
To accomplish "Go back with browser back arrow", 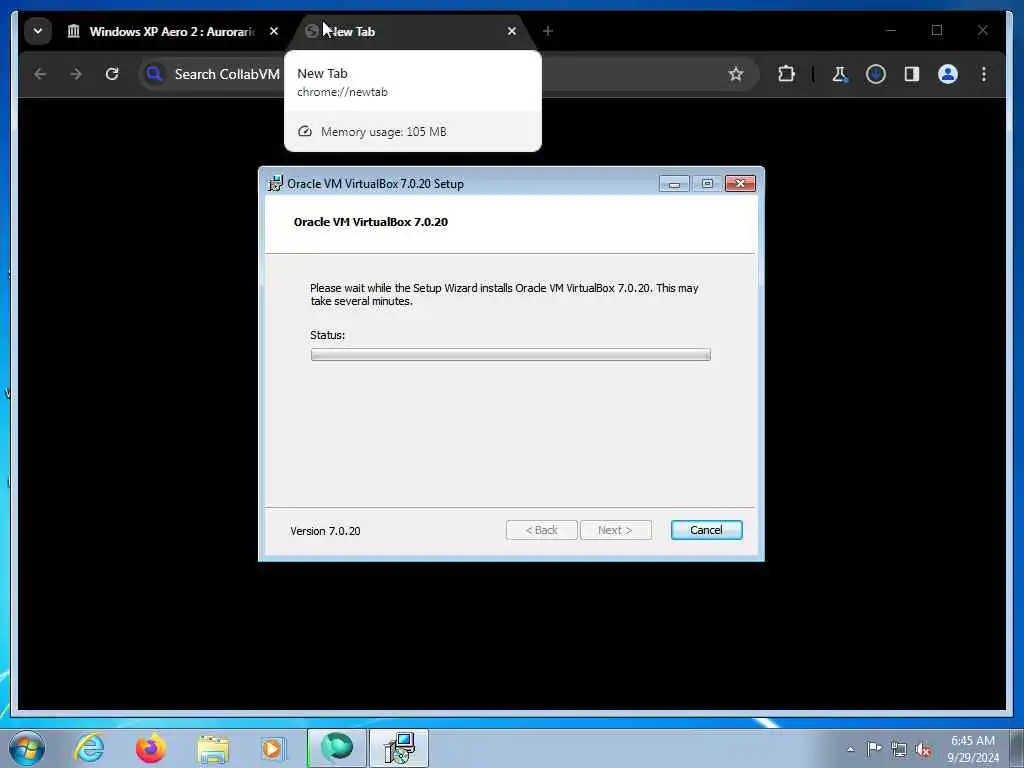I will click(x=40, y=74).
